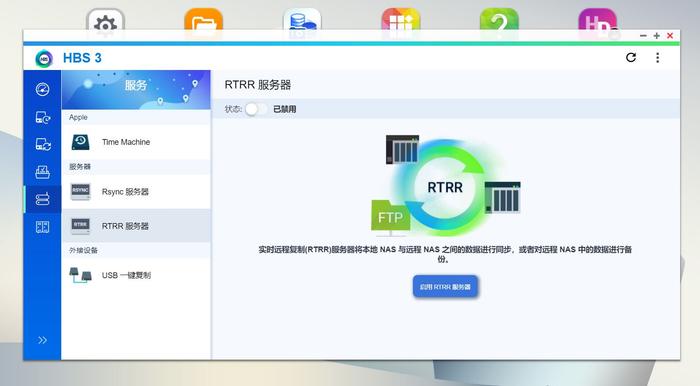Screen dimensions: 700x386
Task: Open the Overview dashboard sidebar icon
Action: (x=42, y=89)
